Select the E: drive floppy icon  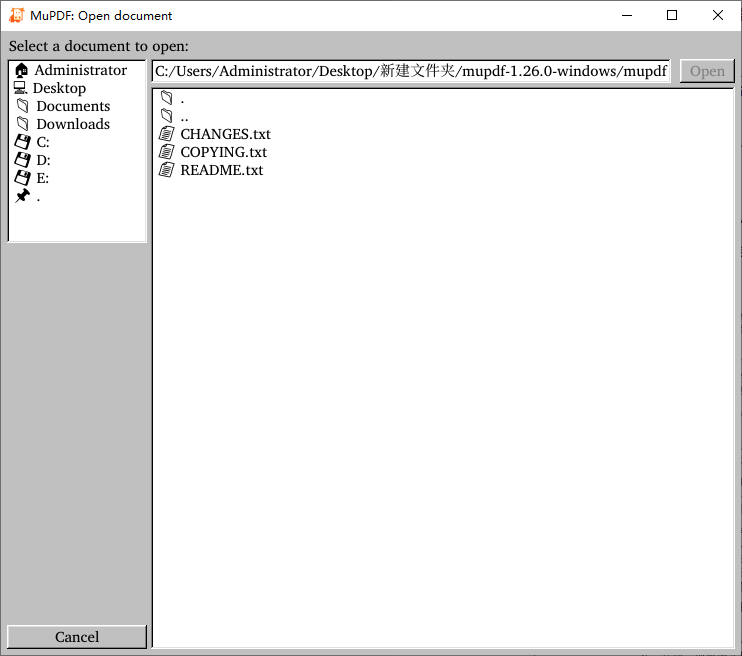click(22, 178)
